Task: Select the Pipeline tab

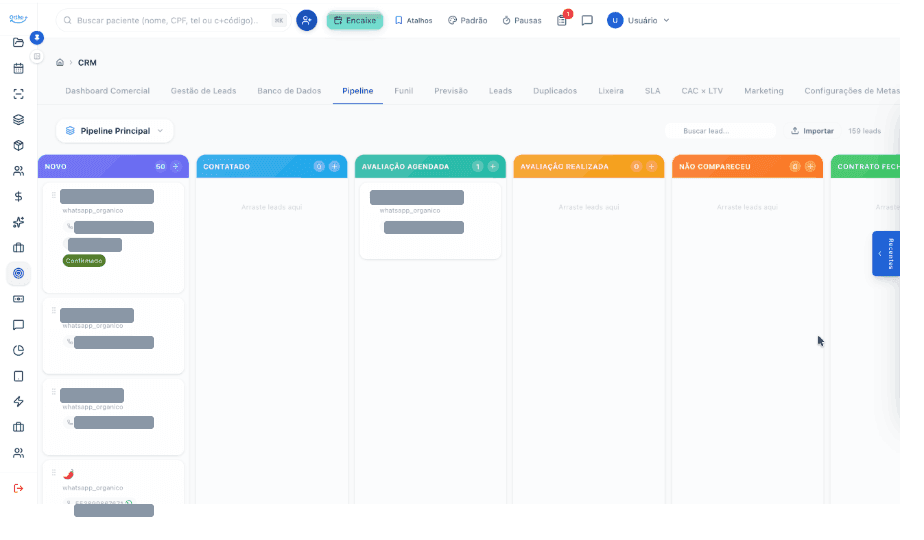Action: click(358, 91)
